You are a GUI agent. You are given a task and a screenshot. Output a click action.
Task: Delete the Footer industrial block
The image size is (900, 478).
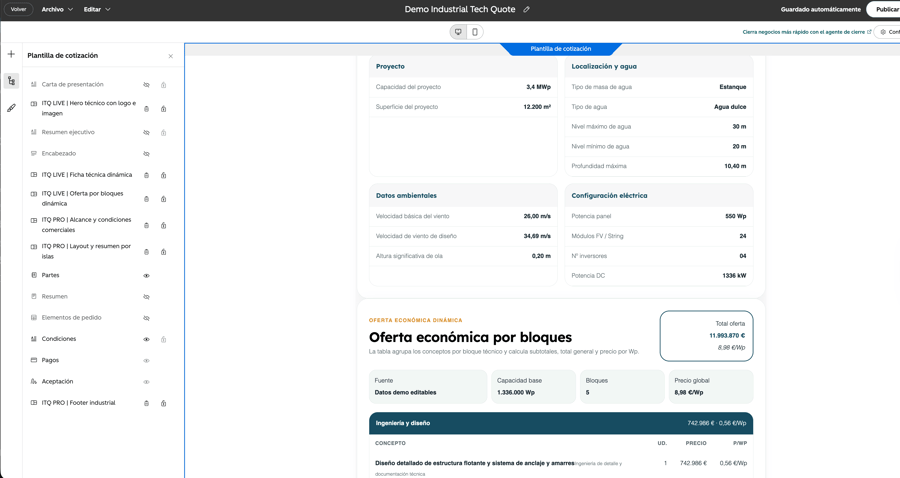coord(146,403)
